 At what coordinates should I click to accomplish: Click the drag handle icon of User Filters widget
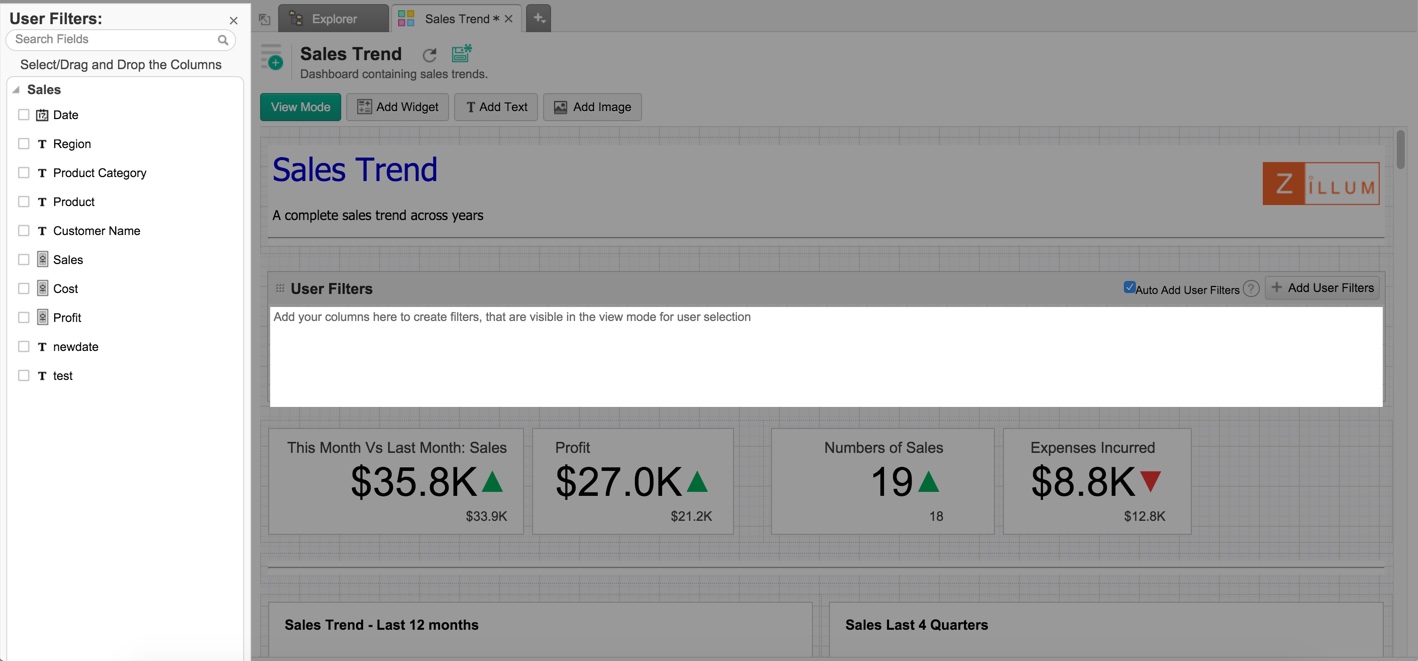(280, 289)
